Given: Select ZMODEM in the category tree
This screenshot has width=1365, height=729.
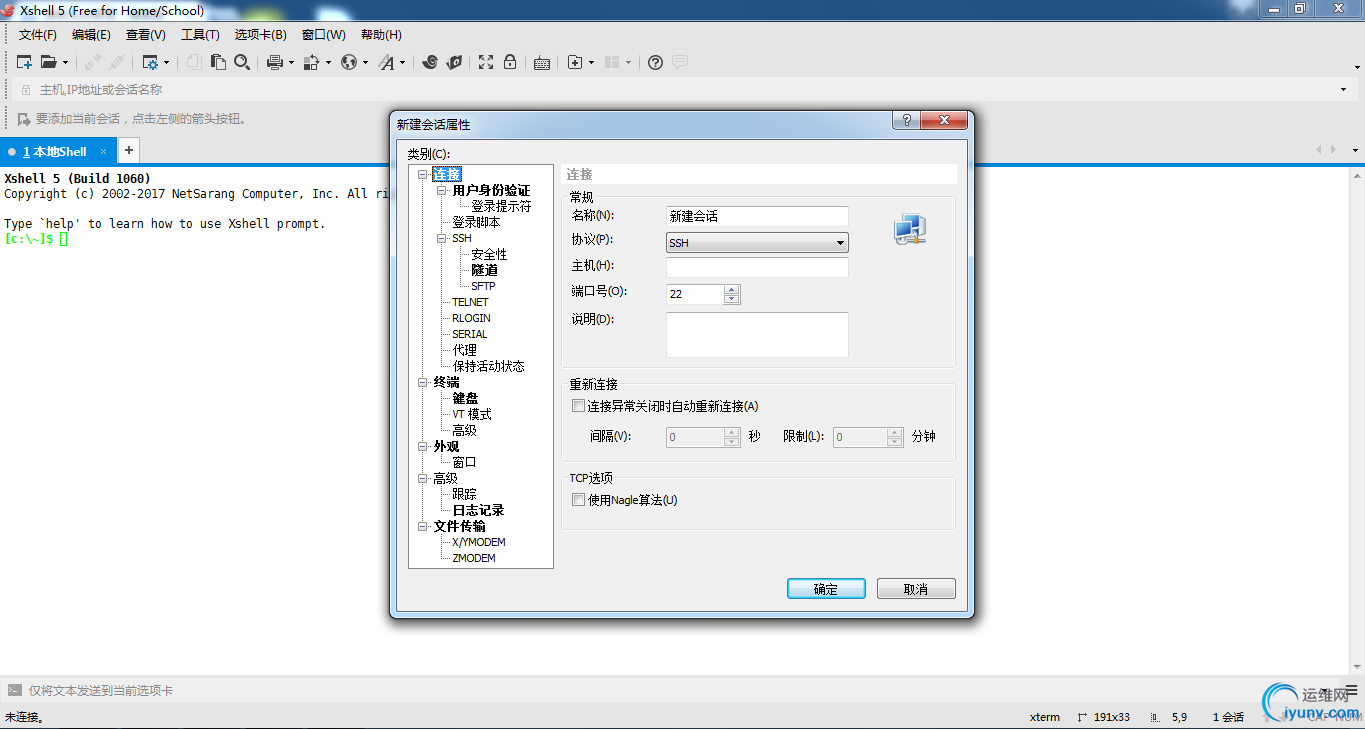Looking at the screenshot, I should pyautogui.click(x=474, y=558).
